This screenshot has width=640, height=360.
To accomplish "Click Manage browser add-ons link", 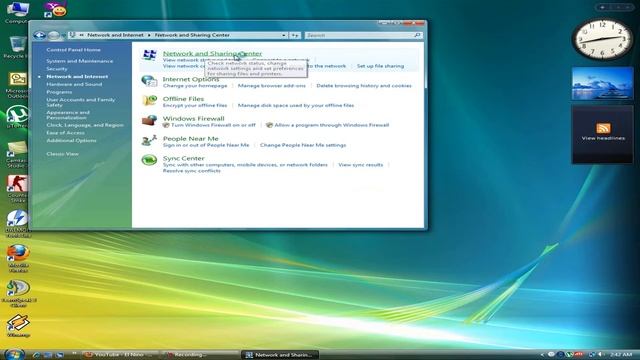I will click(272, 86).
